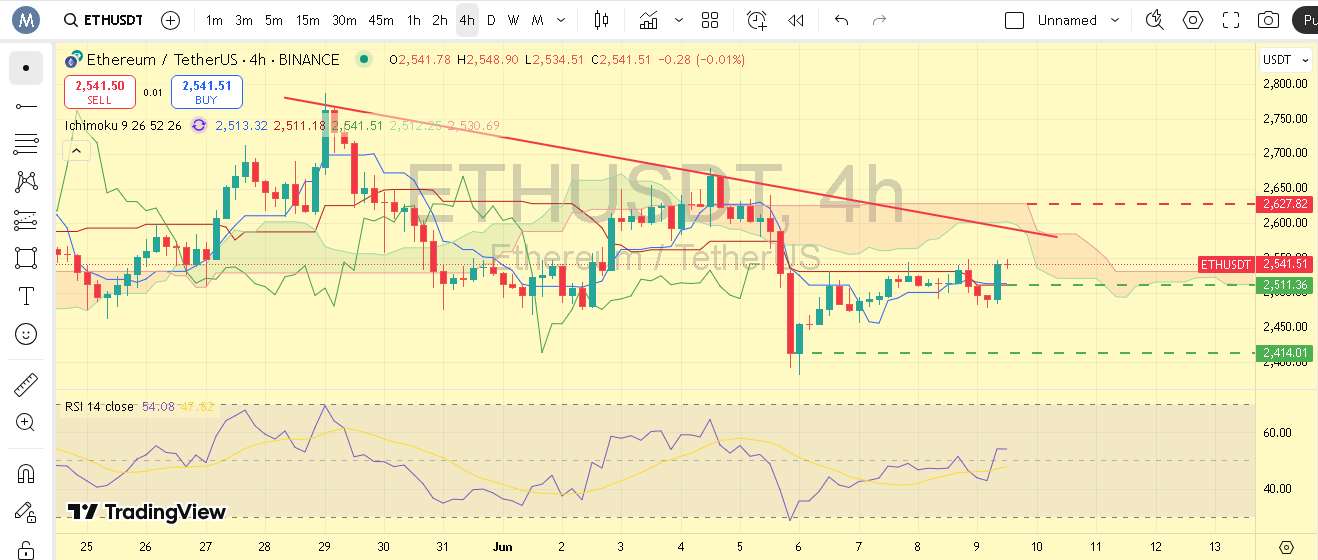Open the Indicators panel icon

pos(649,20)
